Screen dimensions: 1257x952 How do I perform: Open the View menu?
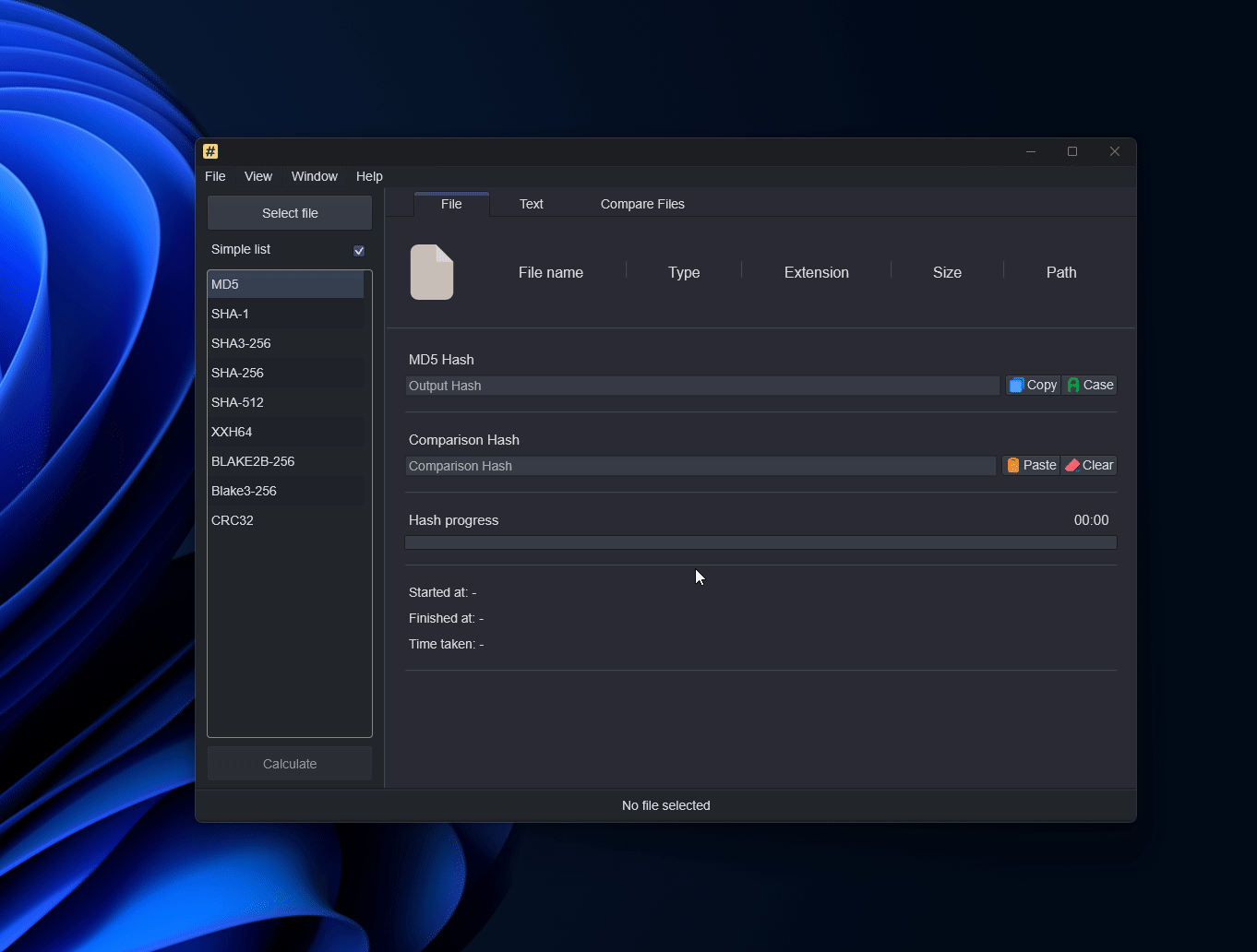click(x=258, y=176)
